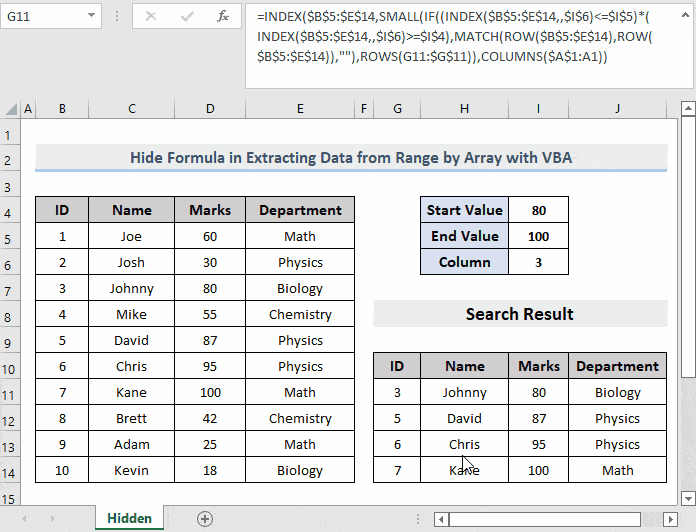
Task: Click the Start Value cell containing 80
Action: click(538, 210)
